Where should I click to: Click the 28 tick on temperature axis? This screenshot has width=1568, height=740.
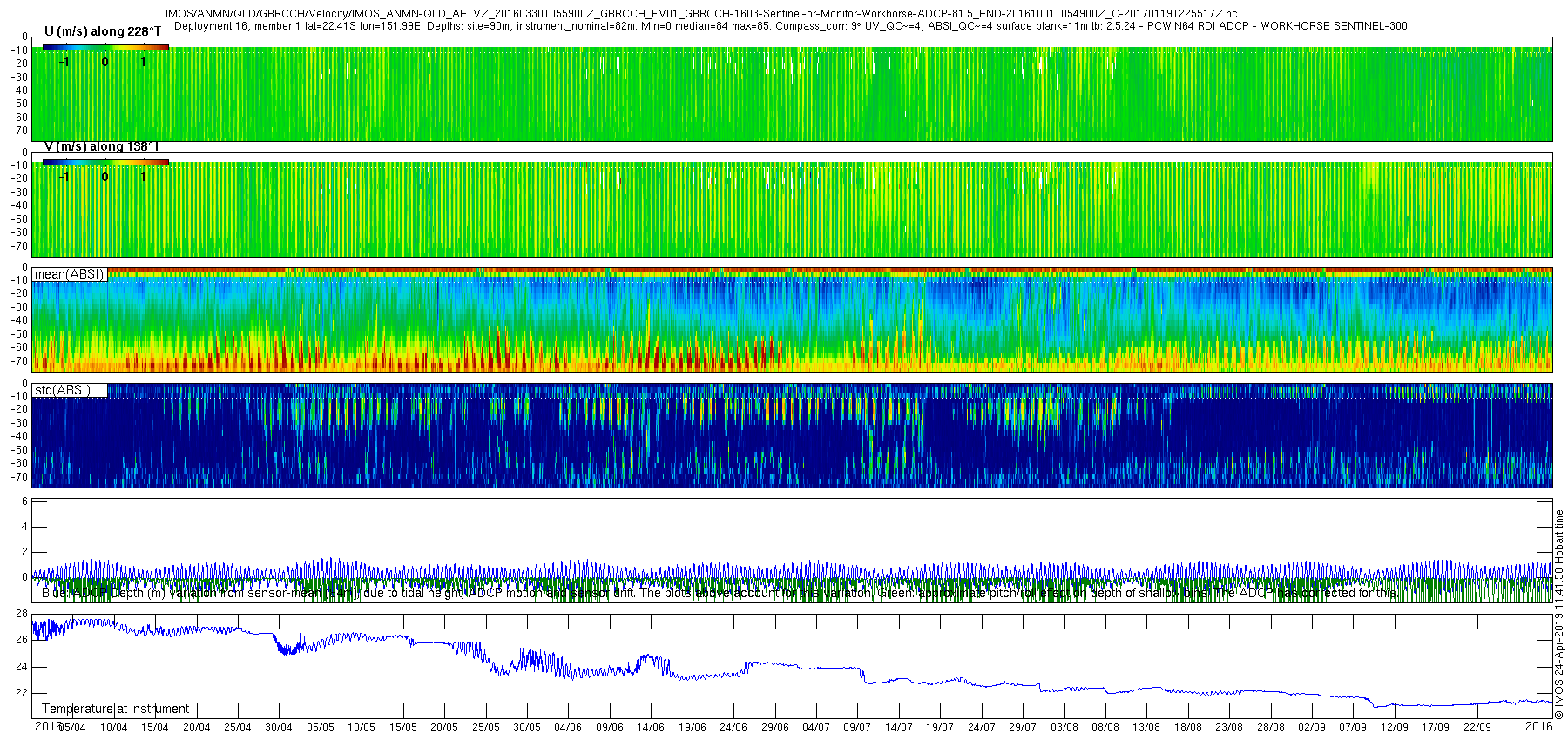(x=22, y=614)
